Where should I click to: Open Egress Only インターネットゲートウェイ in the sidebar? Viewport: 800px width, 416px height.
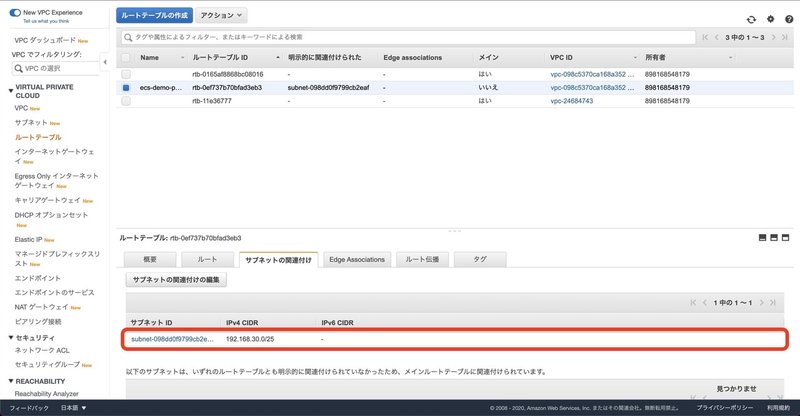56,180
